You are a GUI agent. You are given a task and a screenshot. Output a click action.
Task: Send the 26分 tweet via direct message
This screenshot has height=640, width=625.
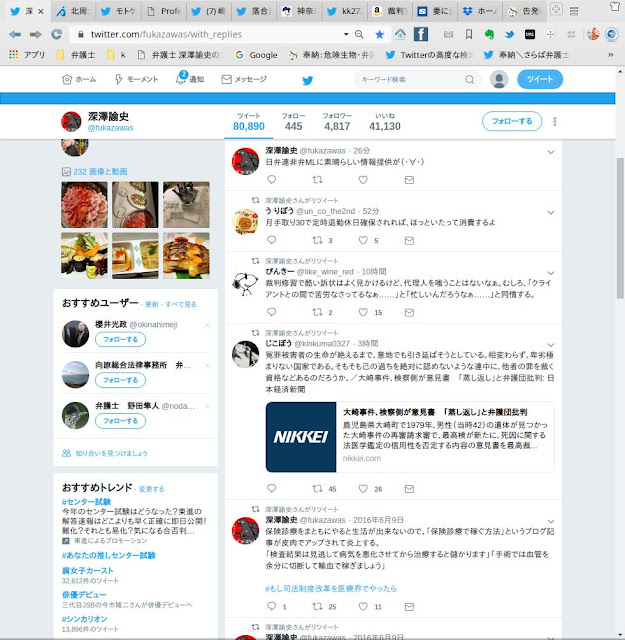pos(409,180)
